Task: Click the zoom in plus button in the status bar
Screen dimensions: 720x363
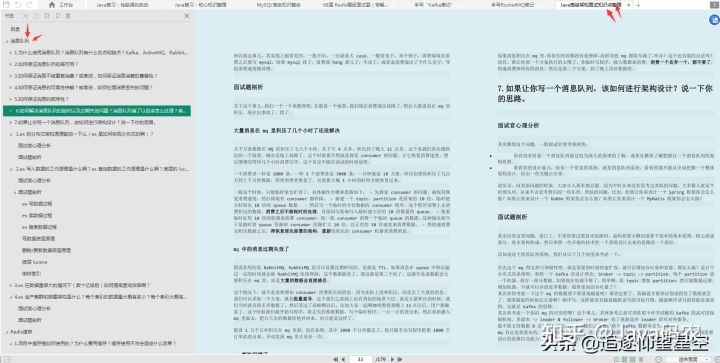Action: point(717,359)
